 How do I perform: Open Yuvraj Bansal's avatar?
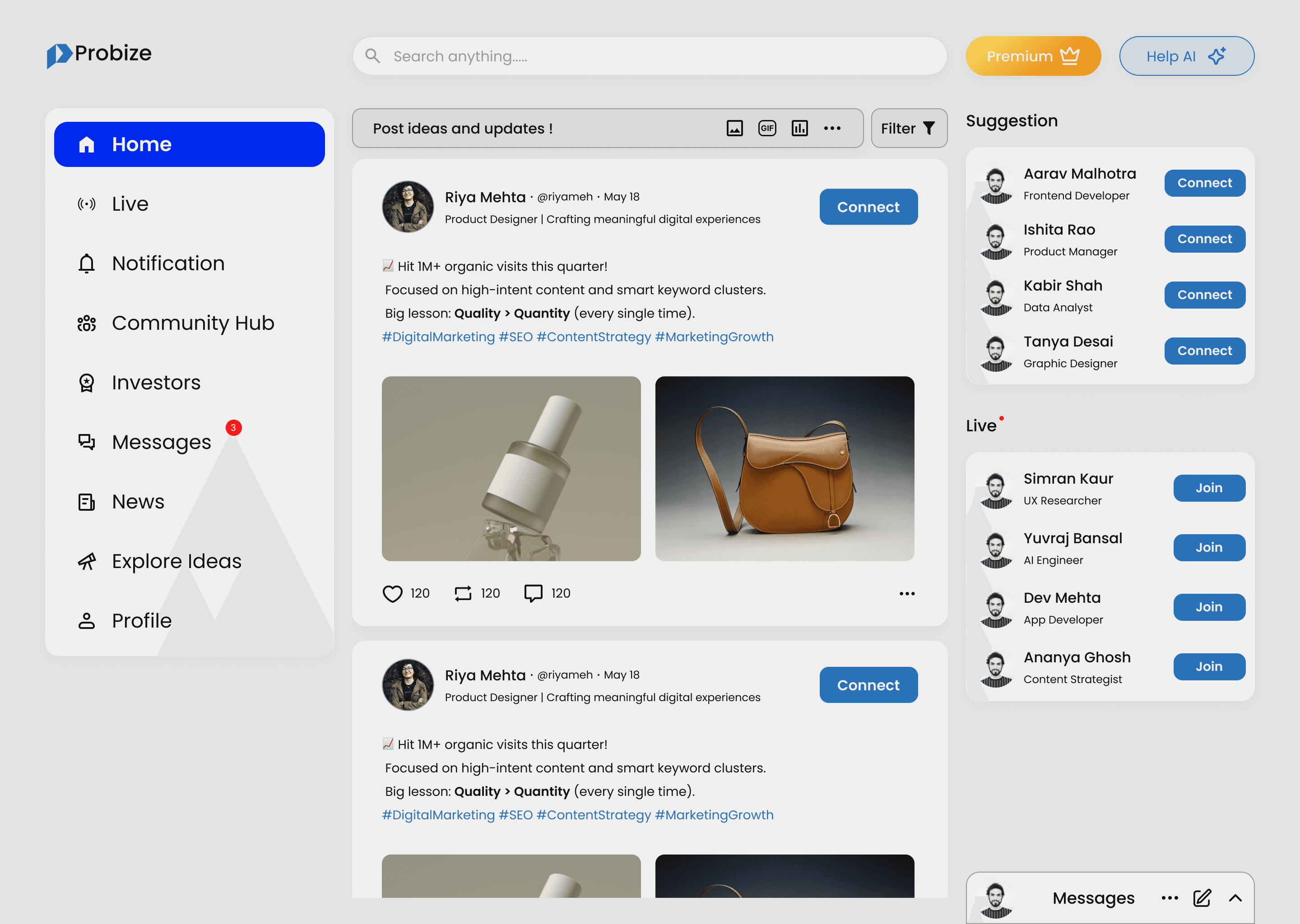(995, 550)
